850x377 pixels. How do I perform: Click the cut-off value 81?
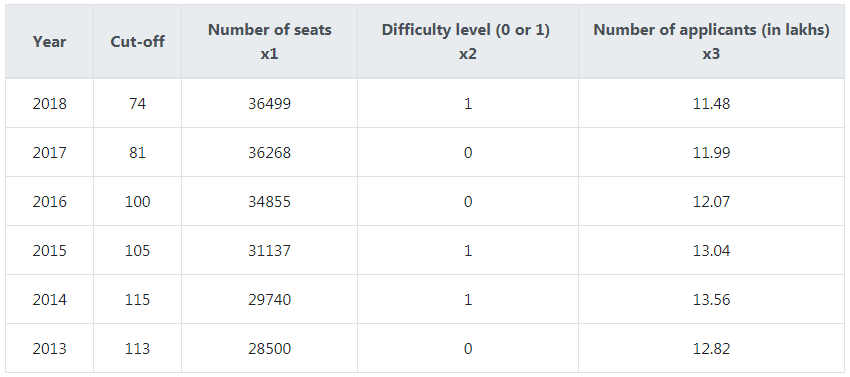pyautogui.click(x=137, y=153)
